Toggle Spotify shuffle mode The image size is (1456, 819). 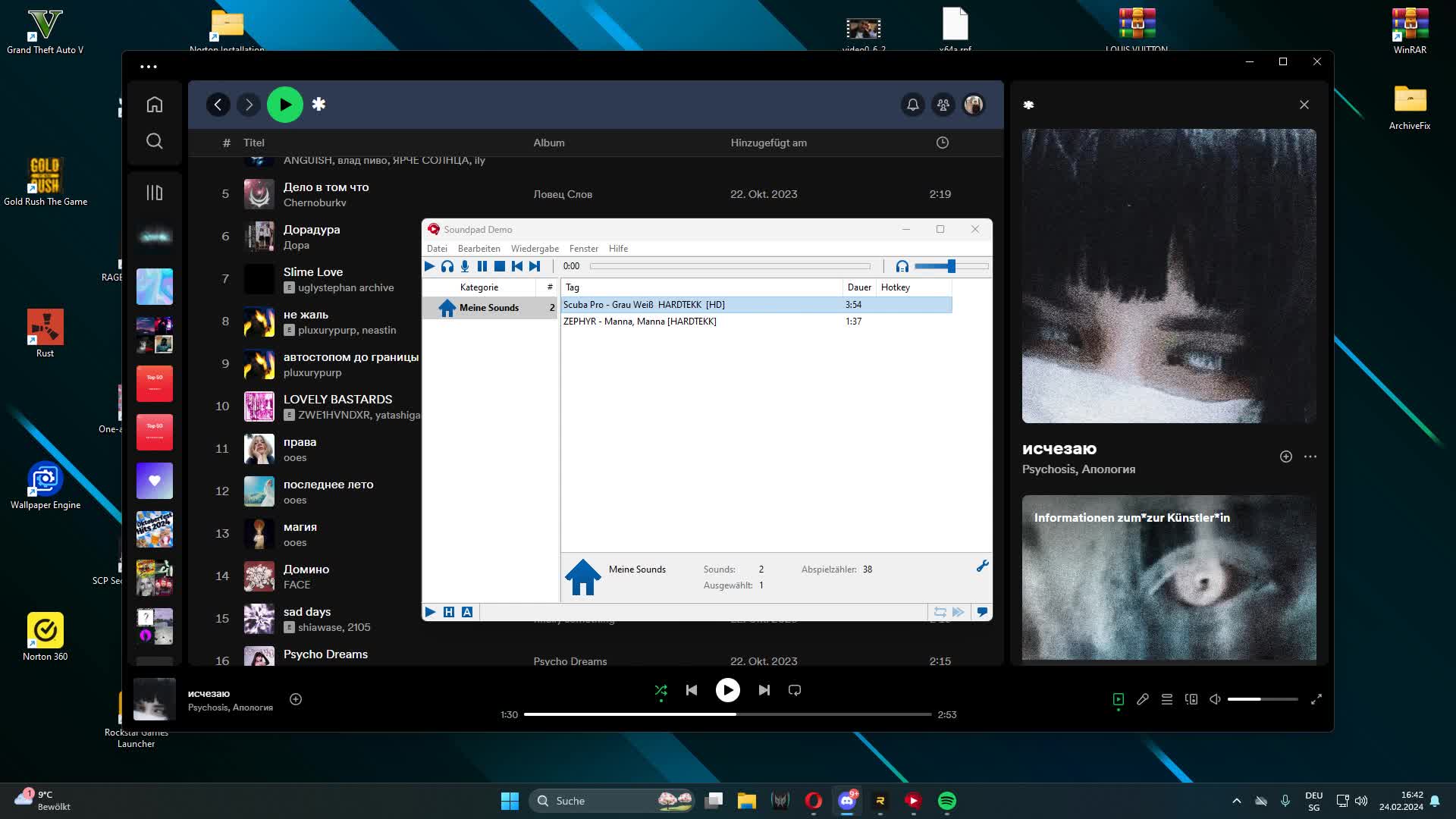(x=661, y=690)
